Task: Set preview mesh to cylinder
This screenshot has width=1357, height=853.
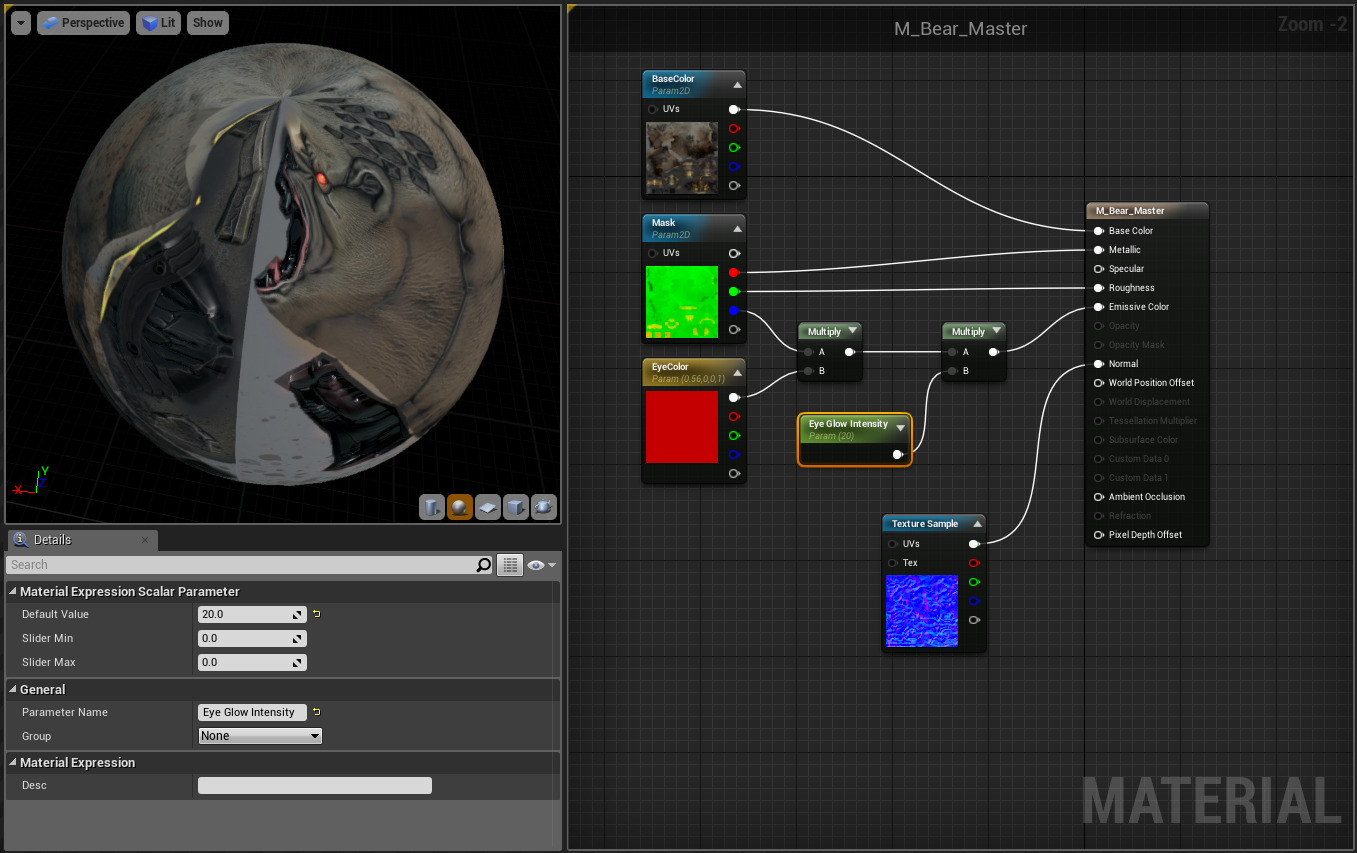Action: 431,507
